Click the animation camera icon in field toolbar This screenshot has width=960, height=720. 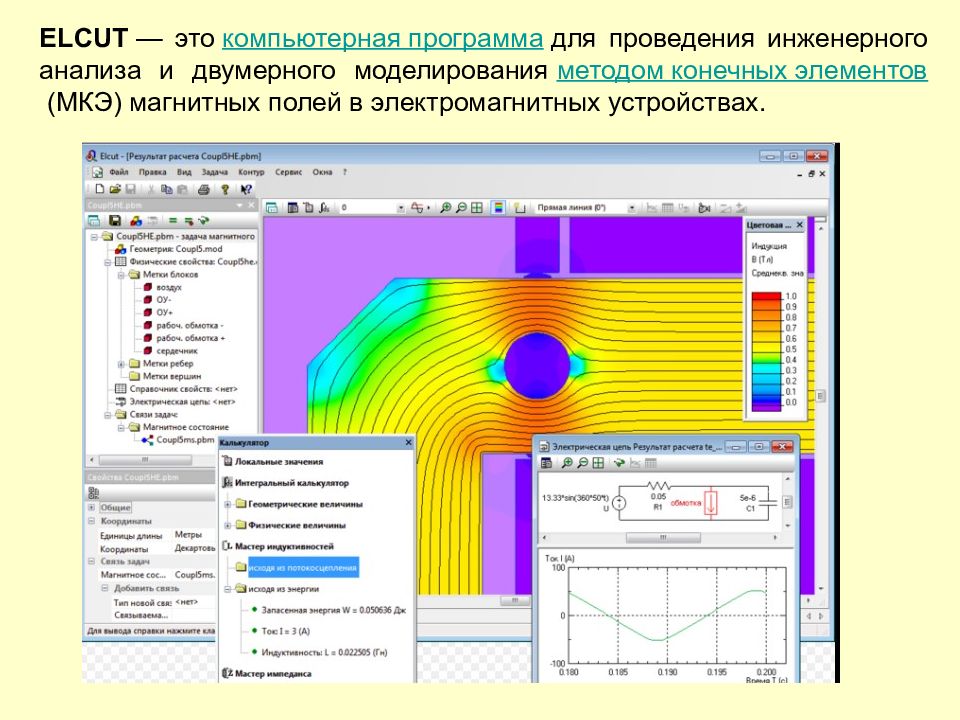tap(704, 208)
